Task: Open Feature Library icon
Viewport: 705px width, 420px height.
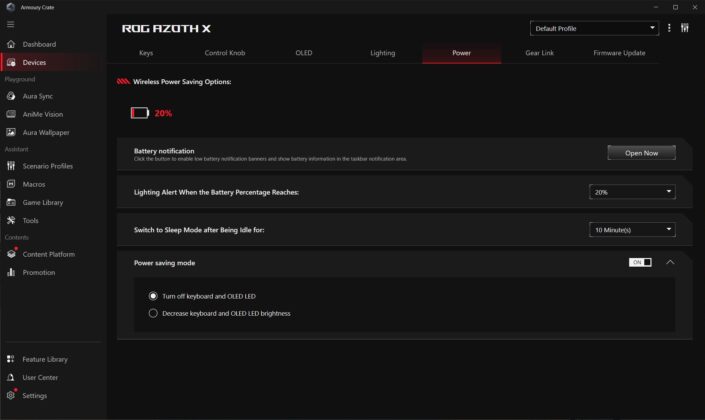Action: pos(10,359)
